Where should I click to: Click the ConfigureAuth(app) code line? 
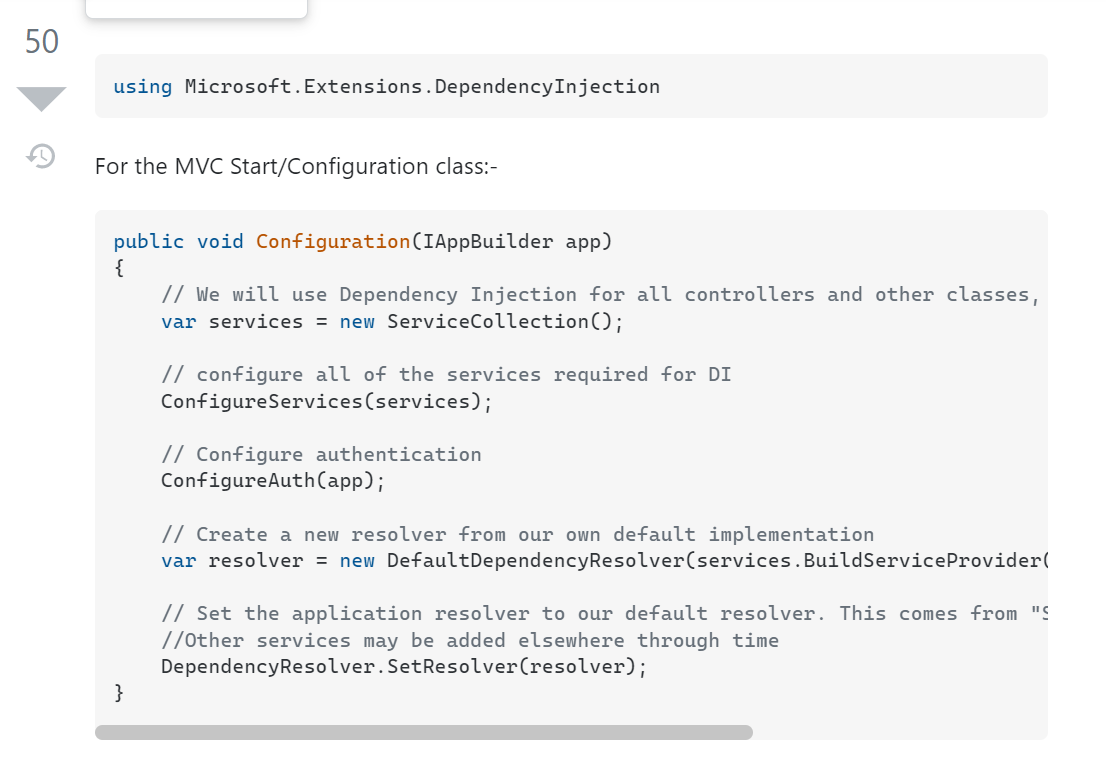click(273, 481)
